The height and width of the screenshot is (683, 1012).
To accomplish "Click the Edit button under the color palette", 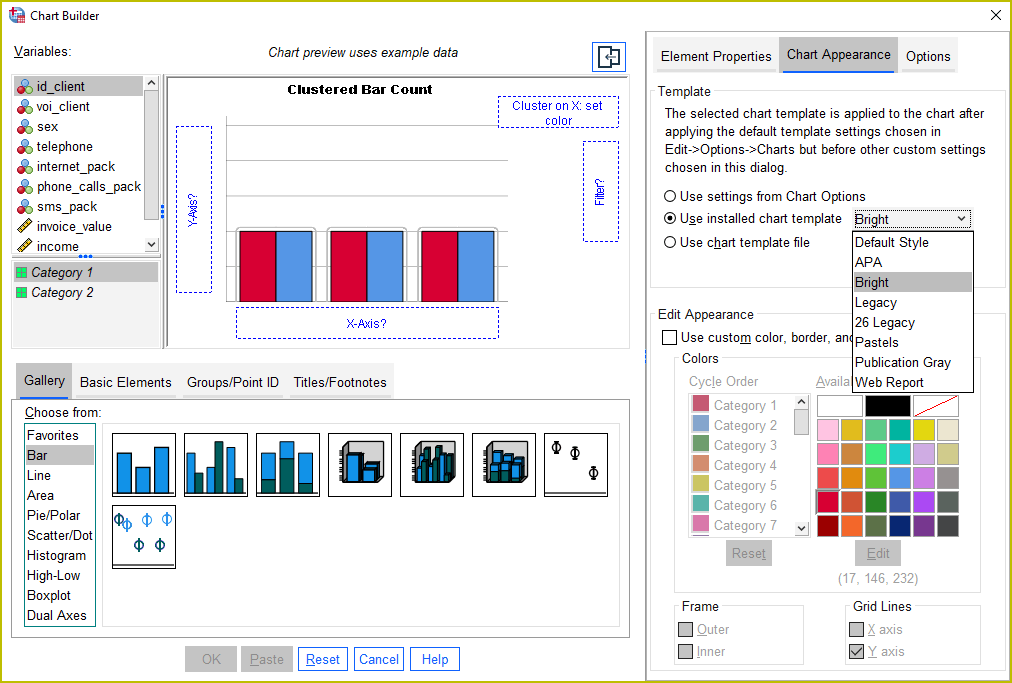I will pyautogui.click(x=878, y=553).
